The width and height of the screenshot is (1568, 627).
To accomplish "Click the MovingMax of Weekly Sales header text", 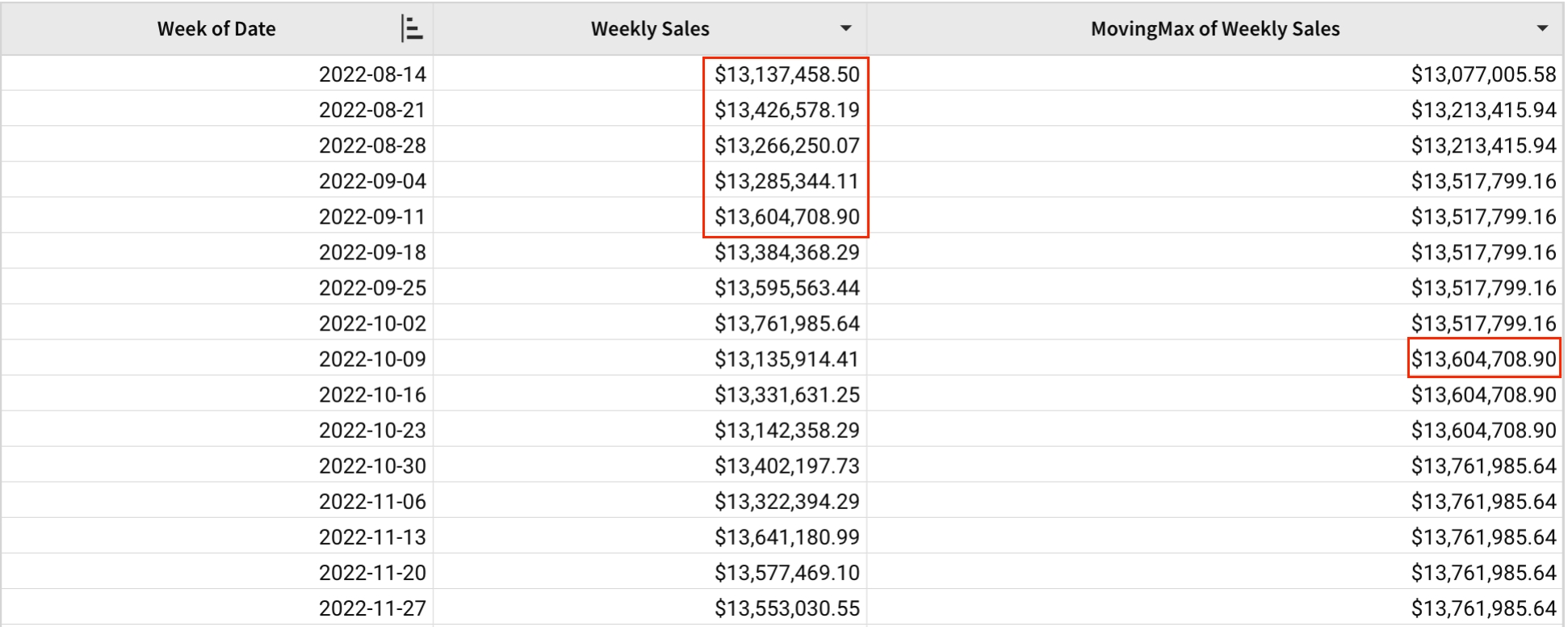I will [x=1214, y=29].
